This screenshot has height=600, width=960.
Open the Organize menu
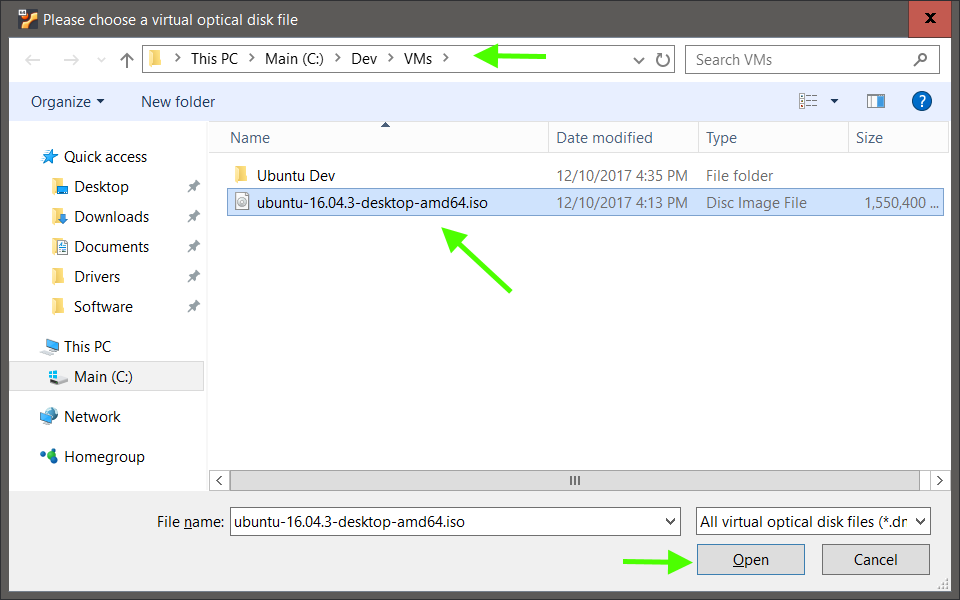tap(67, 102)
